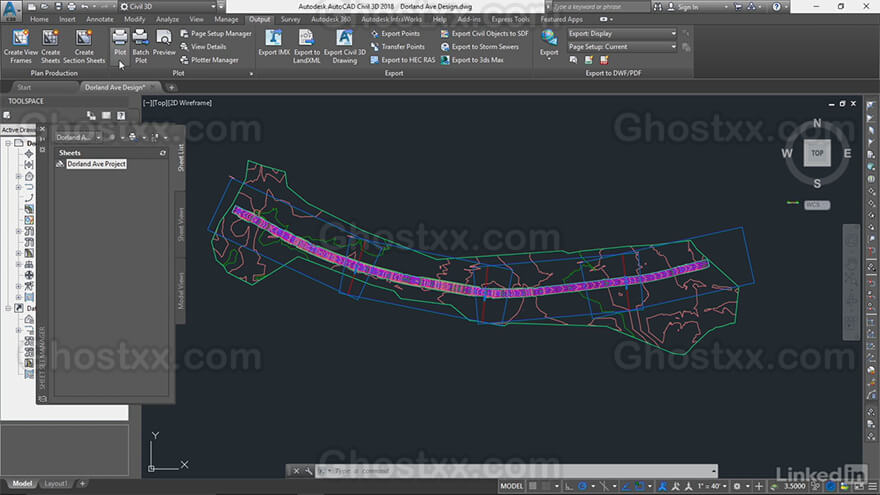Toggle ortho mode in status bar
880x495 pixels.
pyautogui.click(x=569, y=486)
